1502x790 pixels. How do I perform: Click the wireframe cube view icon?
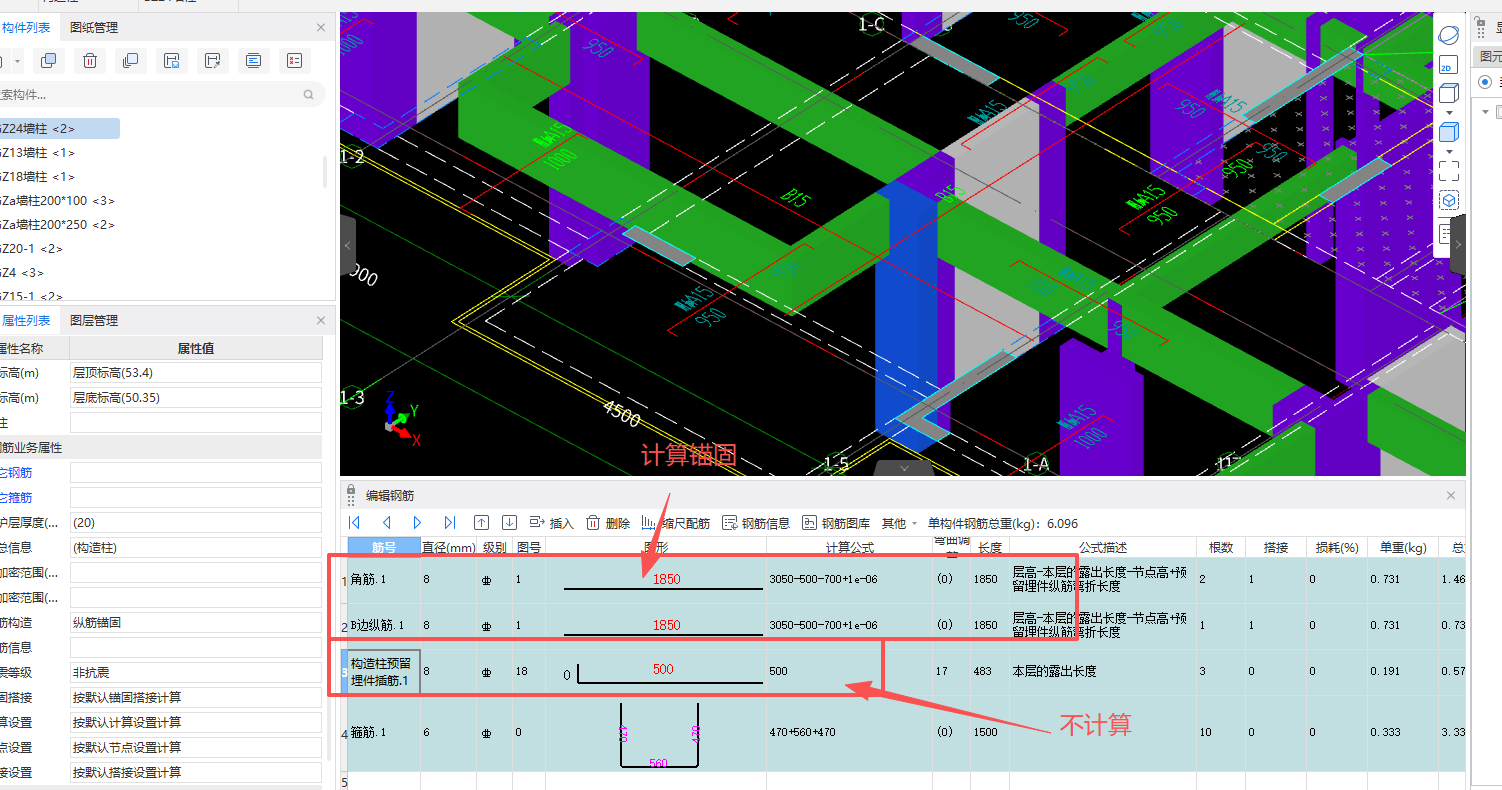coord(1448,94)
